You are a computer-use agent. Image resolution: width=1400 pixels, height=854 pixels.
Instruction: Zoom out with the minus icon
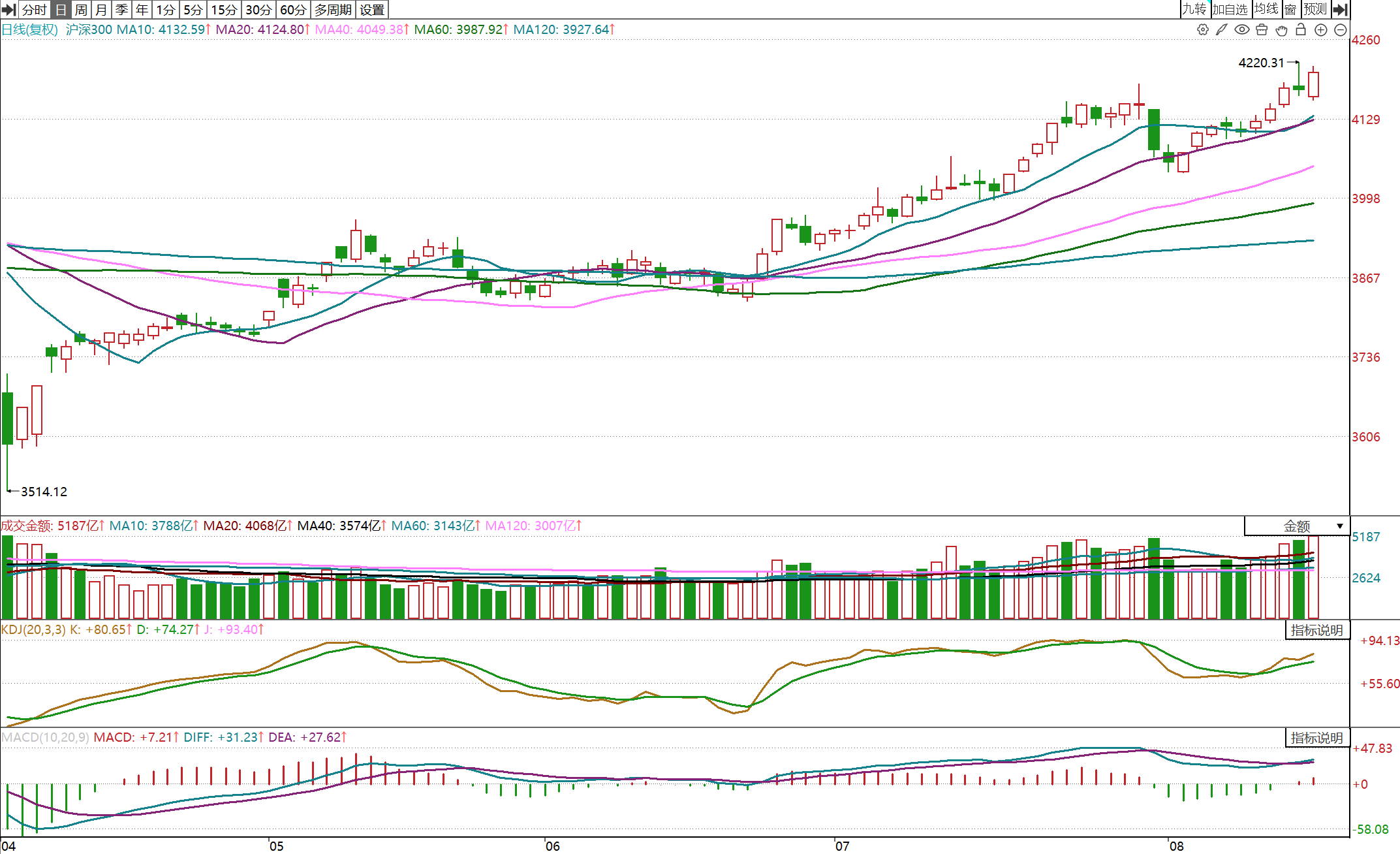click(x=1341, y=30)
